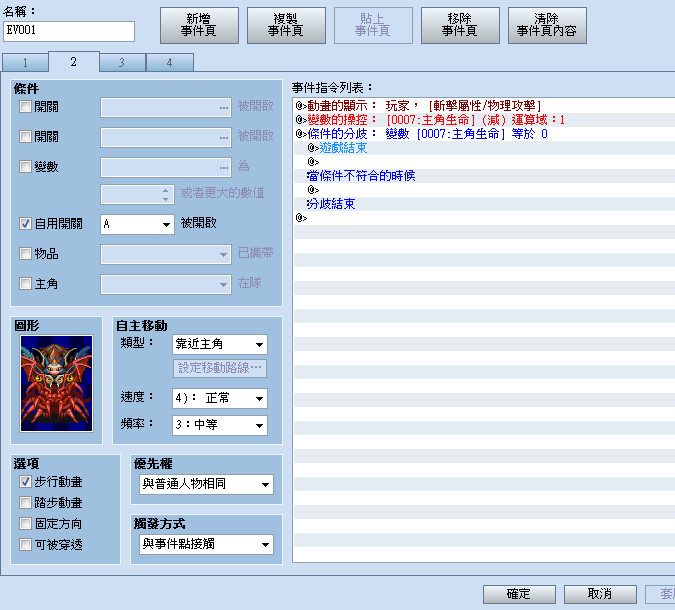Image resolution: width=675 pixels, height=610 pixels.
Task: Open the 優先權 dropdown
Action: coord(206,484)
